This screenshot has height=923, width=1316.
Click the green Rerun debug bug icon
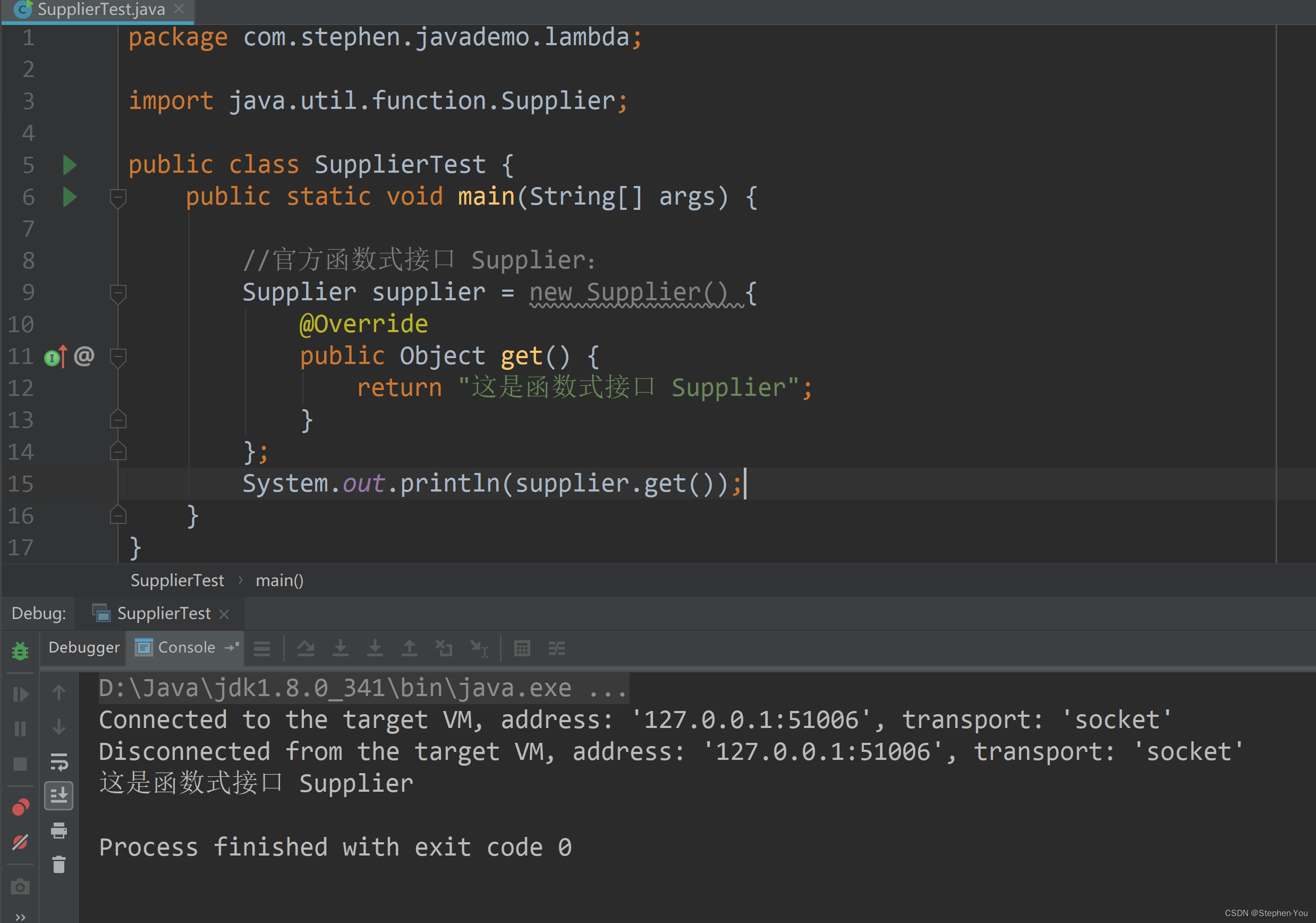20,651
